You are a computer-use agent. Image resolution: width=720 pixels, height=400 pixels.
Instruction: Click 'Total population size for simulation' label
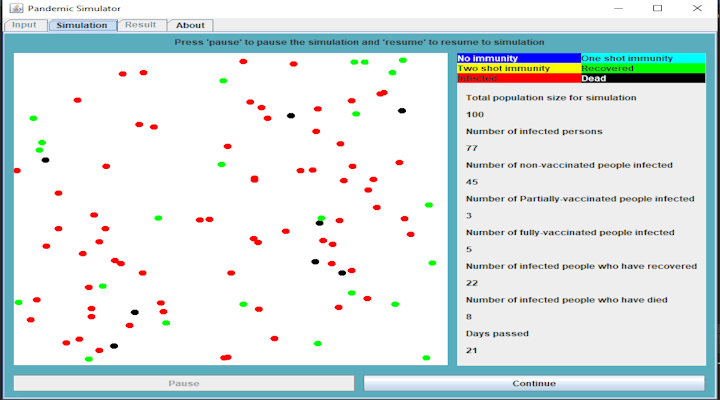(551, 98)
